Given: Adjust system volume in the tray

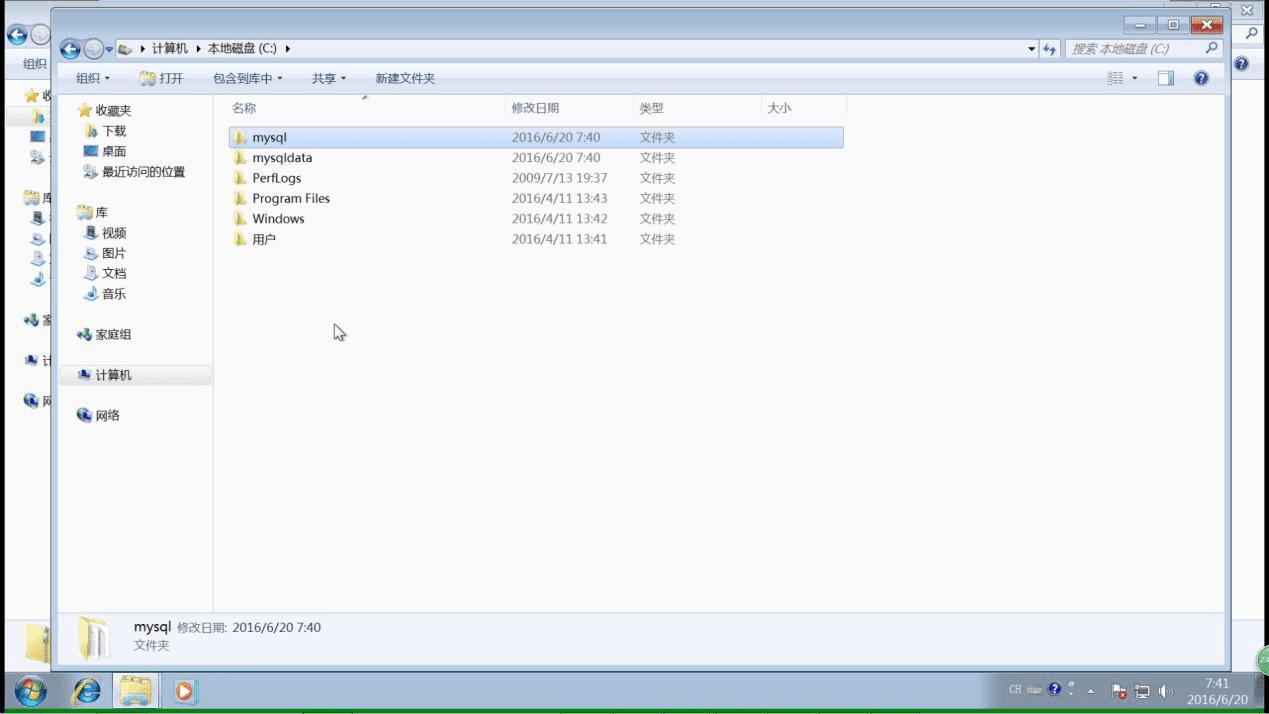Looking at the screenshot, I should [1165, 689].
